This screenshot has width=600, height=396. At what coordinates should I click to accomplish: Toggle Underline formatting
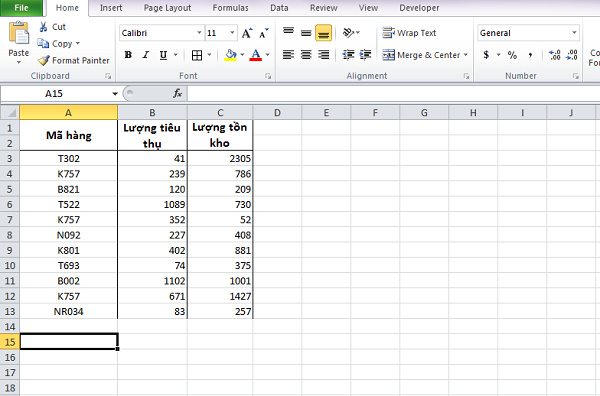click(x=163, y=55)
